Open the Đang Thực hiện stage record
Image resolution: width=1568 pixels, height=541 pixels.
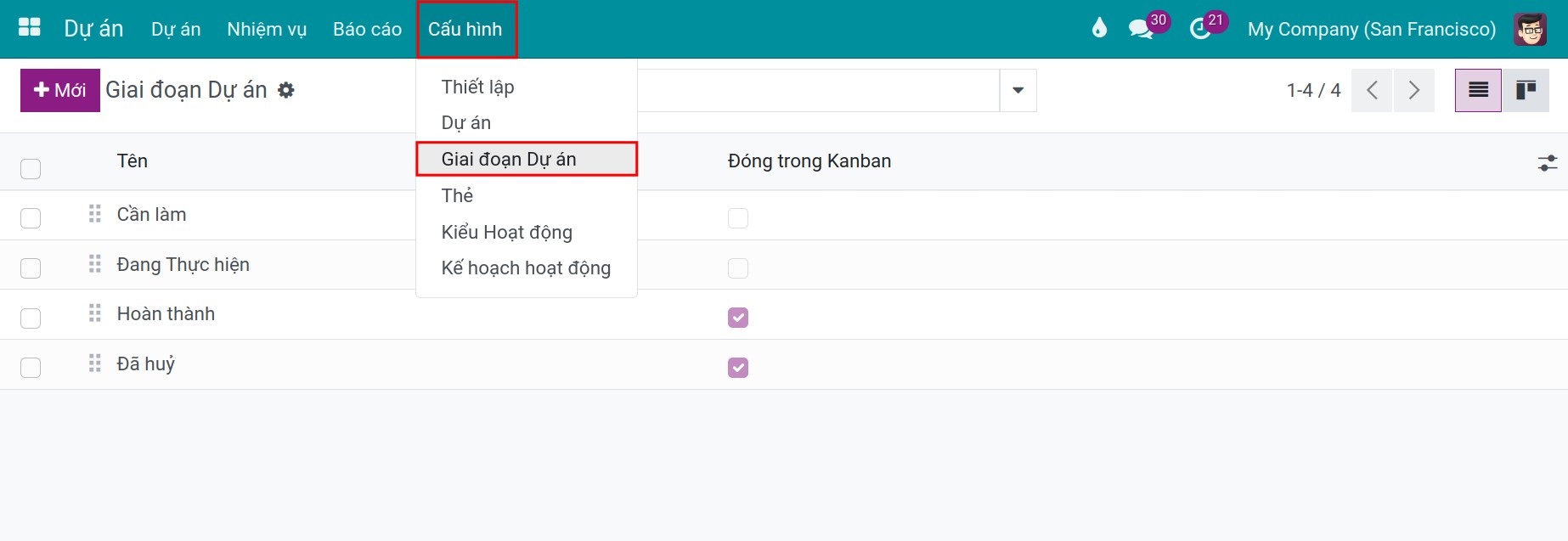[x=183, y=264]
